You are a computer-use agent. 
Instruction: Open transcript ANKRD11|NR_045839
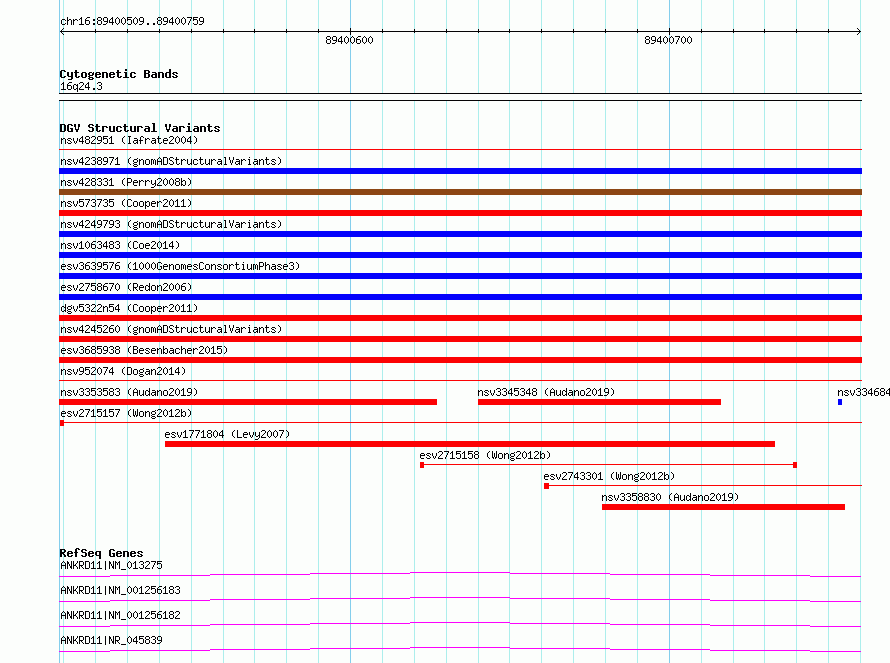click(111, 640)
